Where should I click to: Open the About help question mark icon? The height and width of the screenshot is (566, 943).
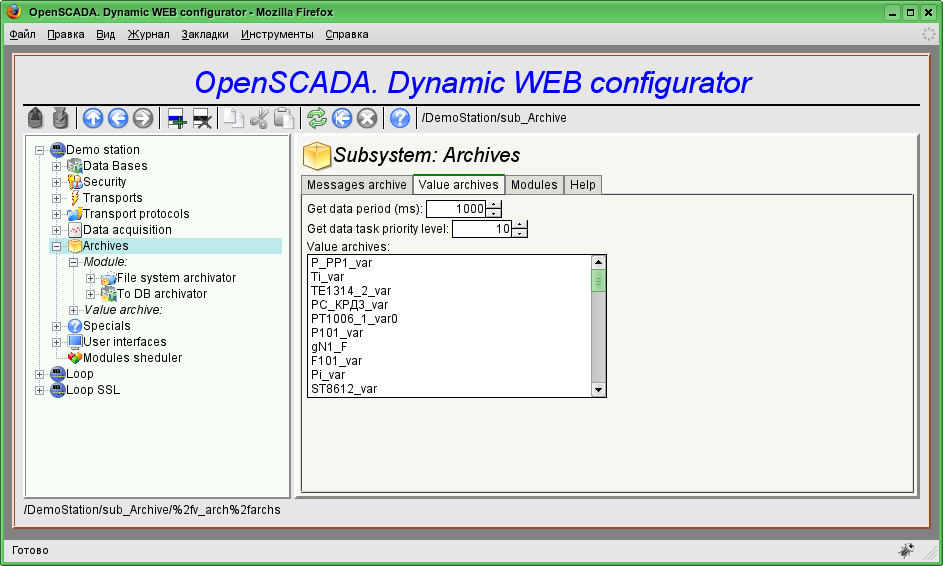[400, 118]
